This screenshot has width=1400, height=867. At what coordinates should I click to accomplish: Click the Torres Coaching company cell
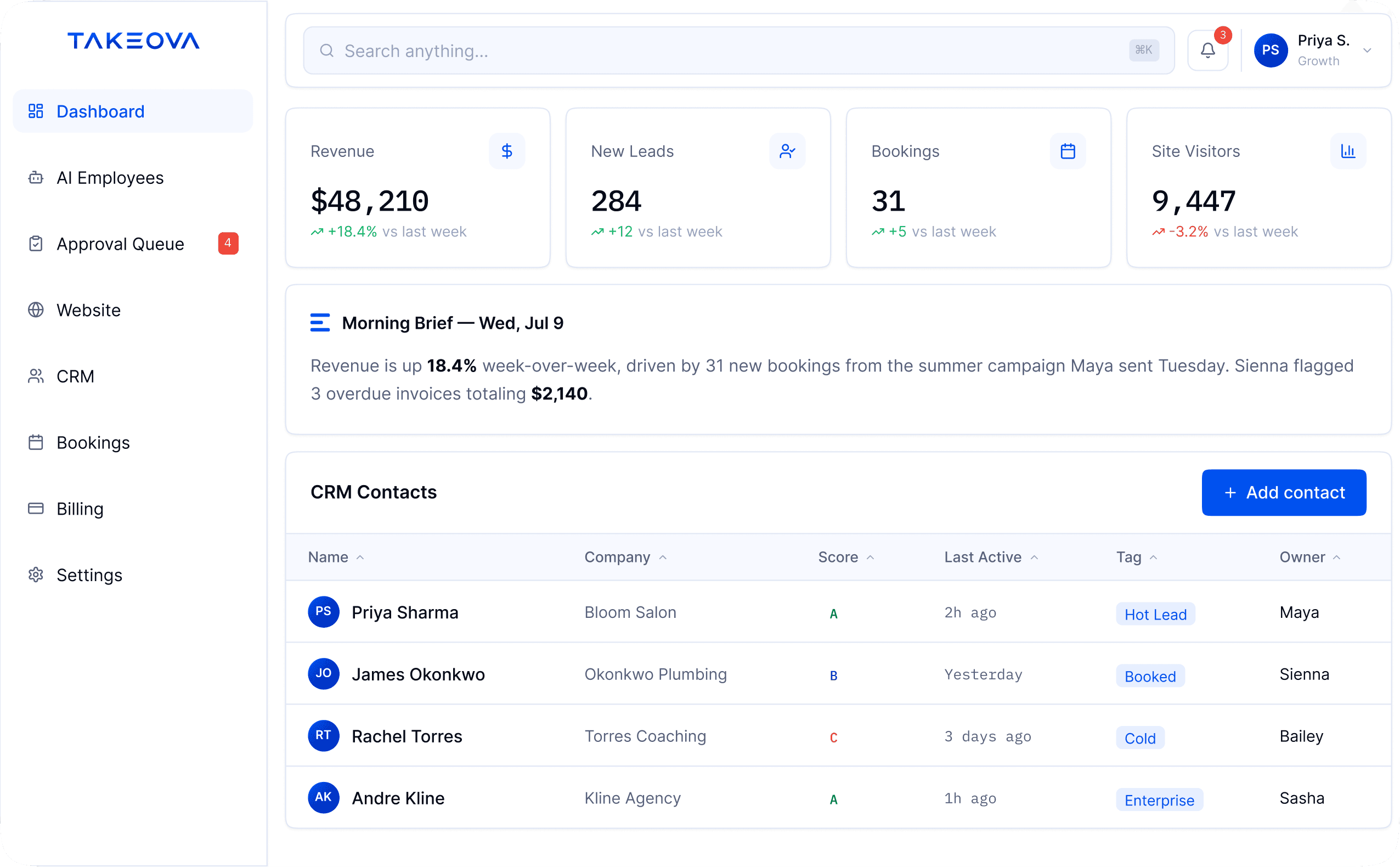click(645, 736)
